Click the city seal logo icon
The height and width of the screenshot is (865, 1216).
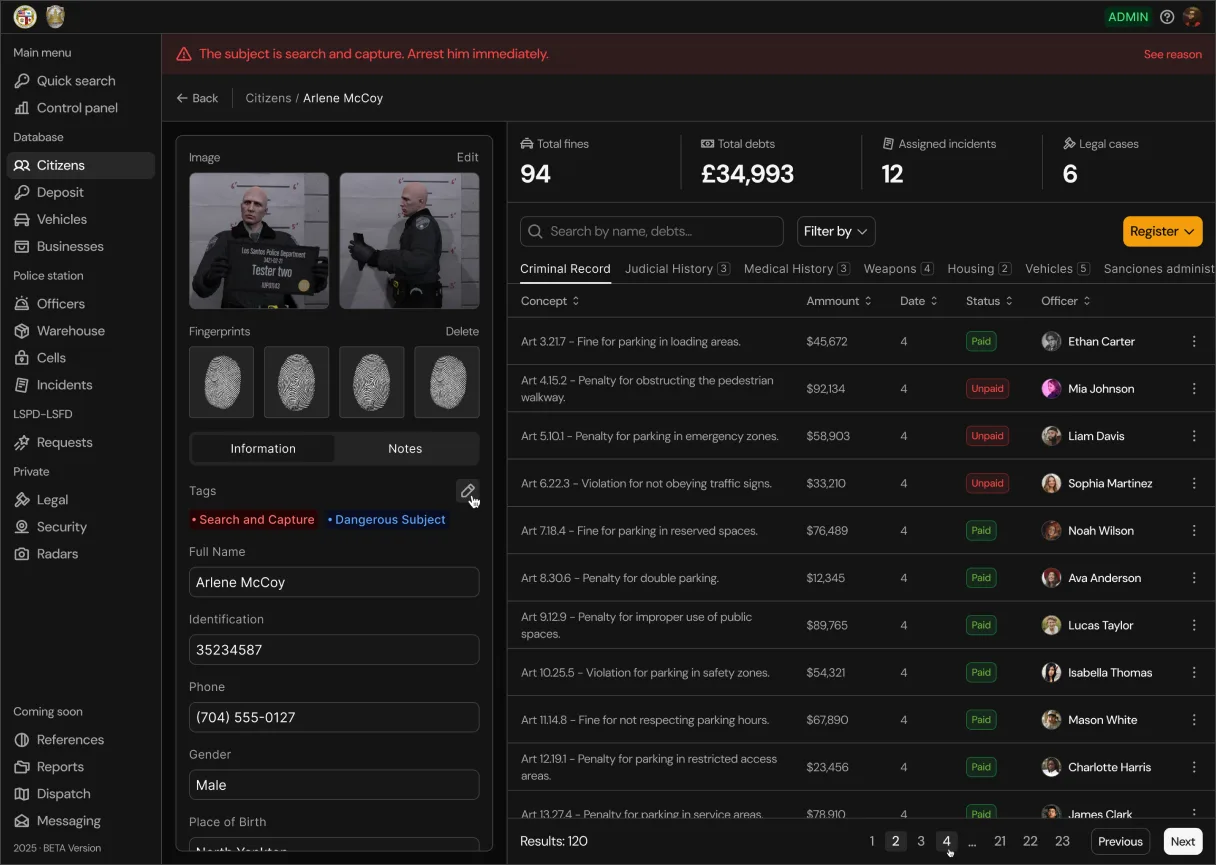tap(25, 17)
